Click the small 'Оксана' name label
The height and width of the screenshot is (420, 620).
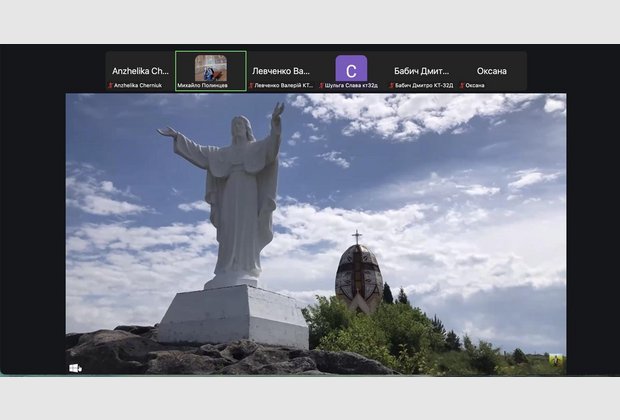tap(476, 86)
